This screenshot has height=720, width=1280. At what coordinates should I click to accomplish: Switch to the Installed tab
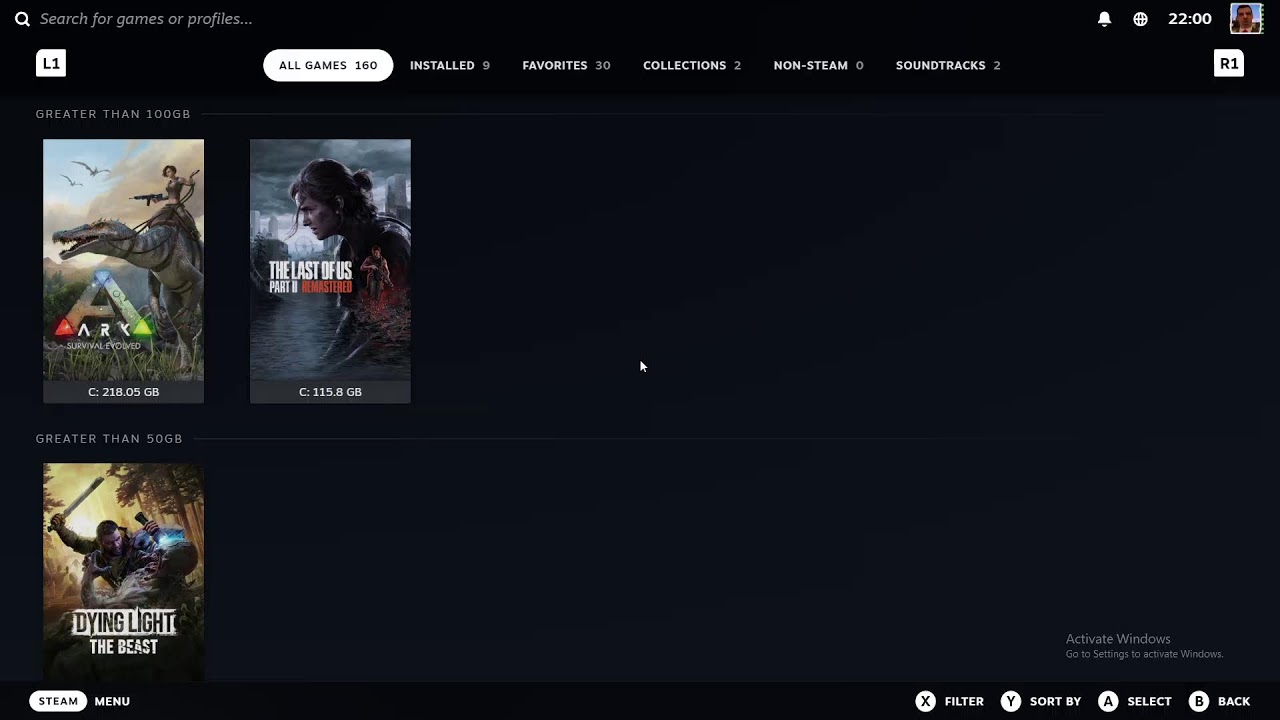pyautogui.click(x=450, y=65)
